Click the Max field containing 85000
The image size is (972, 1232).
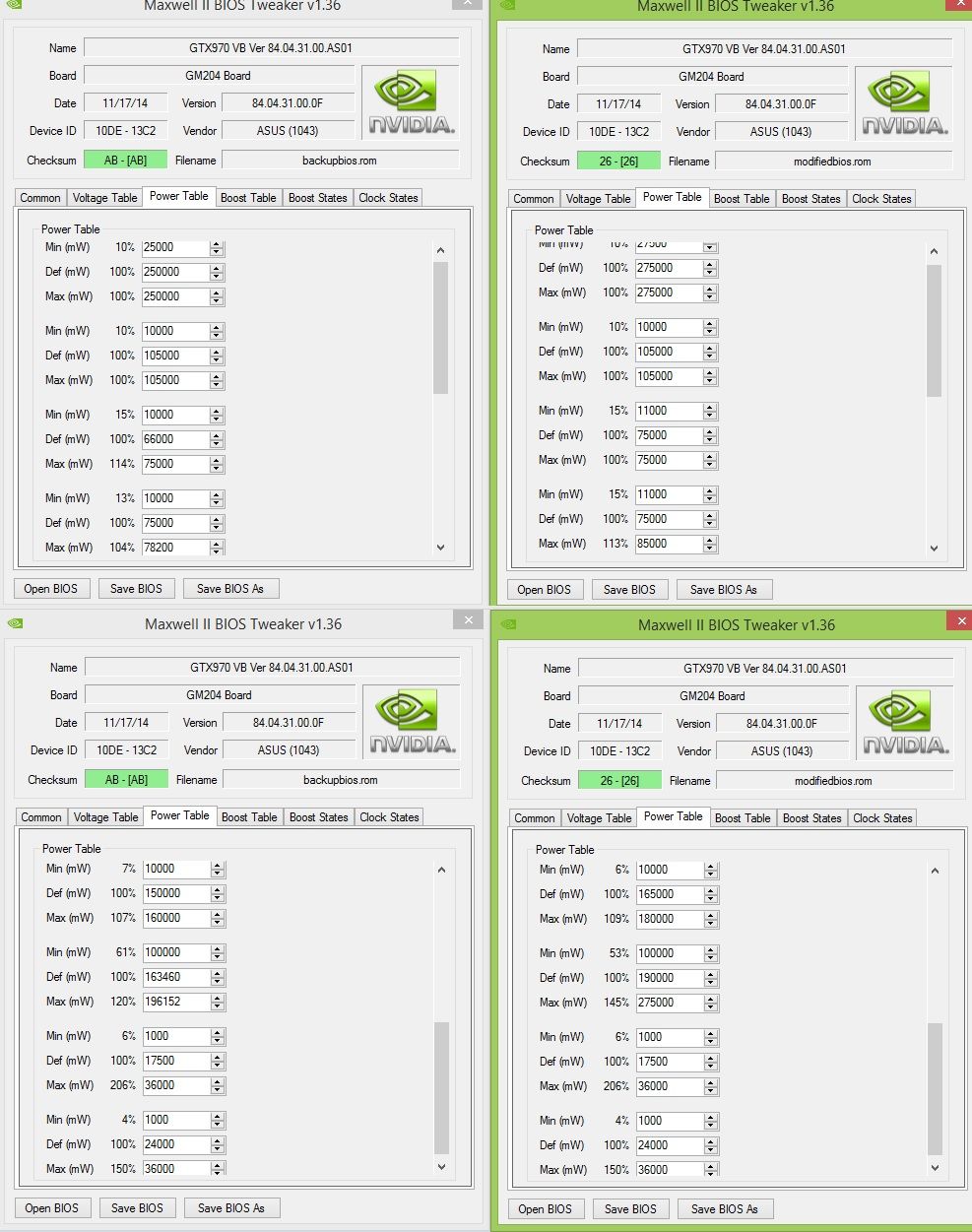coord(669,544)
